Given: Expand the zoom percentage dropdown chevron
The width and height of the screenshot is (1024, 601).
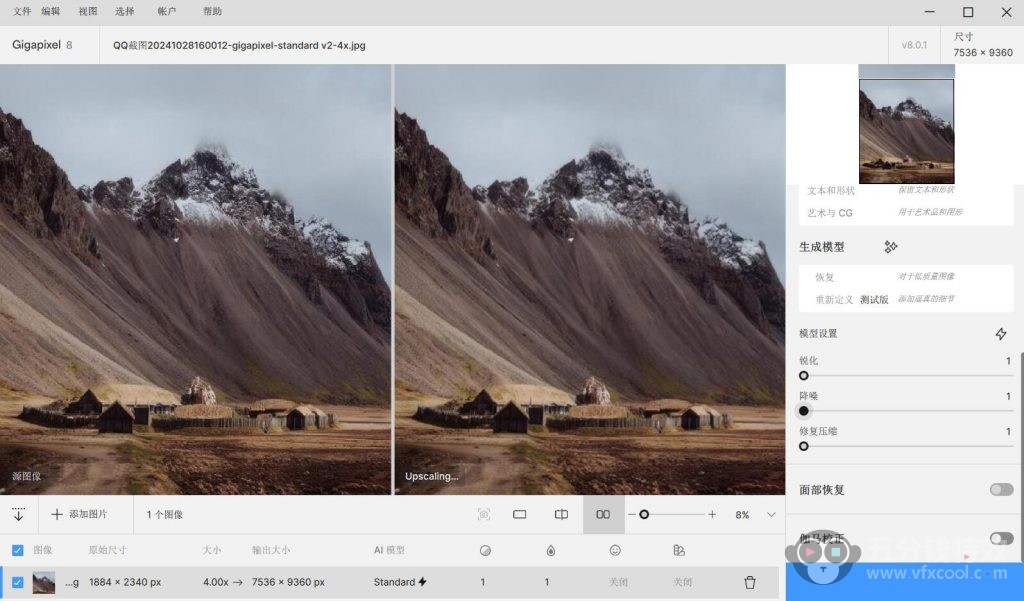Looking at the screenshot, I should point(771,514).
